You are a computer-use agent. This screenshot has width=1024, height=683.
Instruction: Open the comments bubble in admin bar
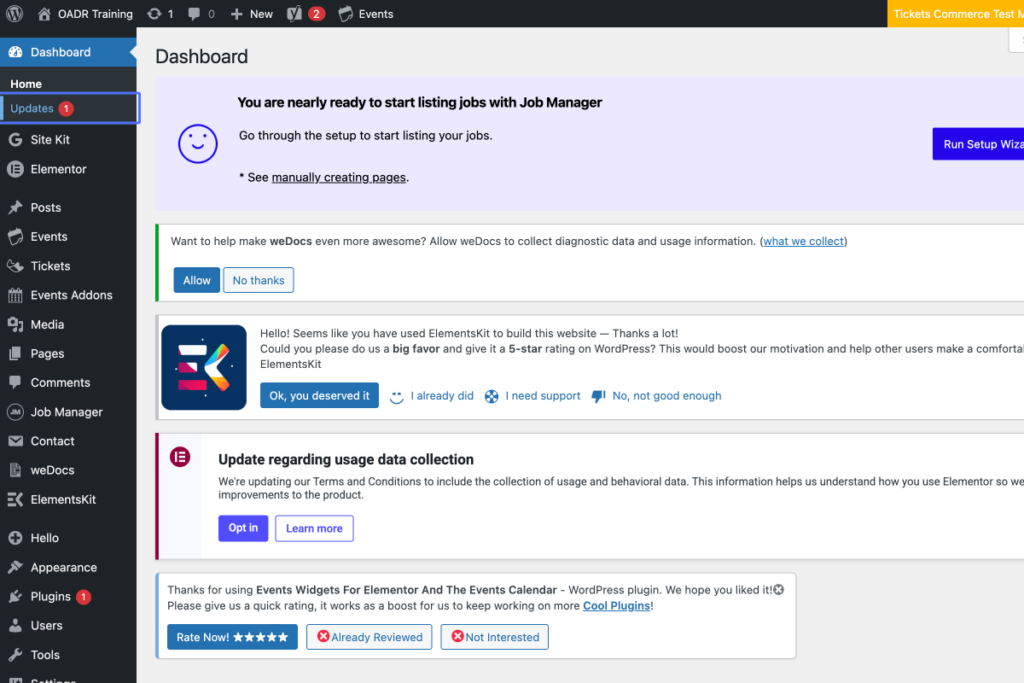pos(194,14)
